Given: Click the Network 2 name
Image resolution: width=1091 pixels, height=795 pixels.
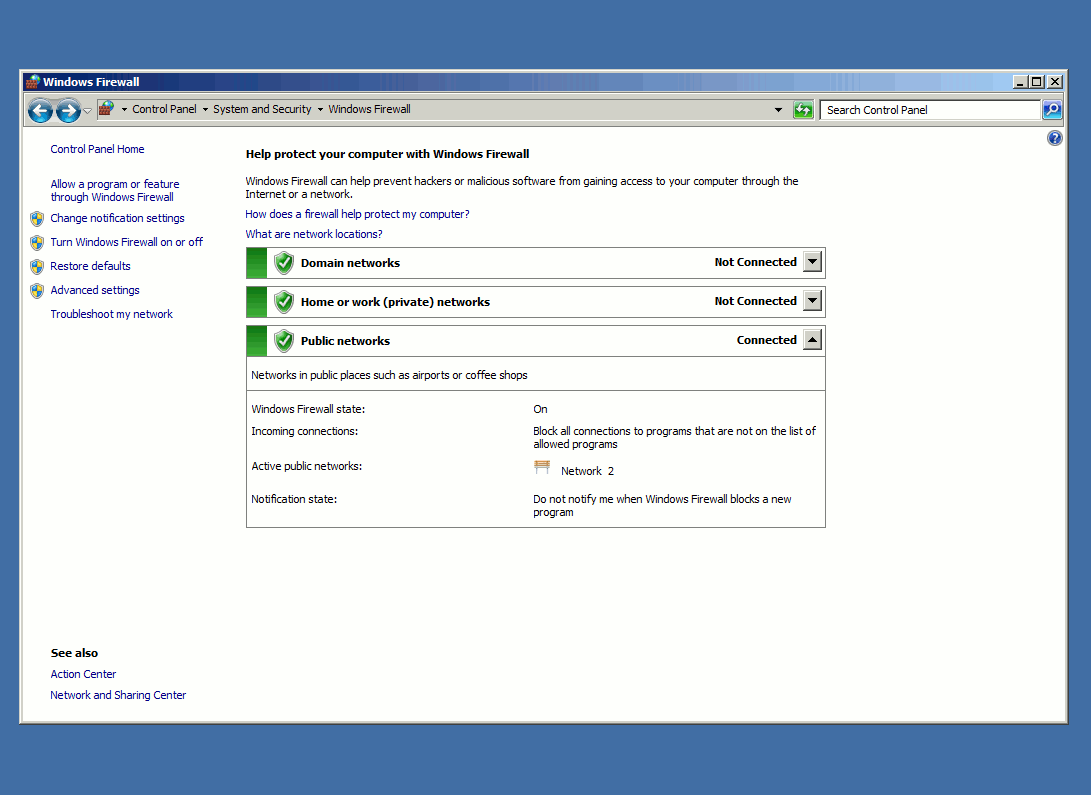Looking at the screenshot, I should [x=587, y=471].
